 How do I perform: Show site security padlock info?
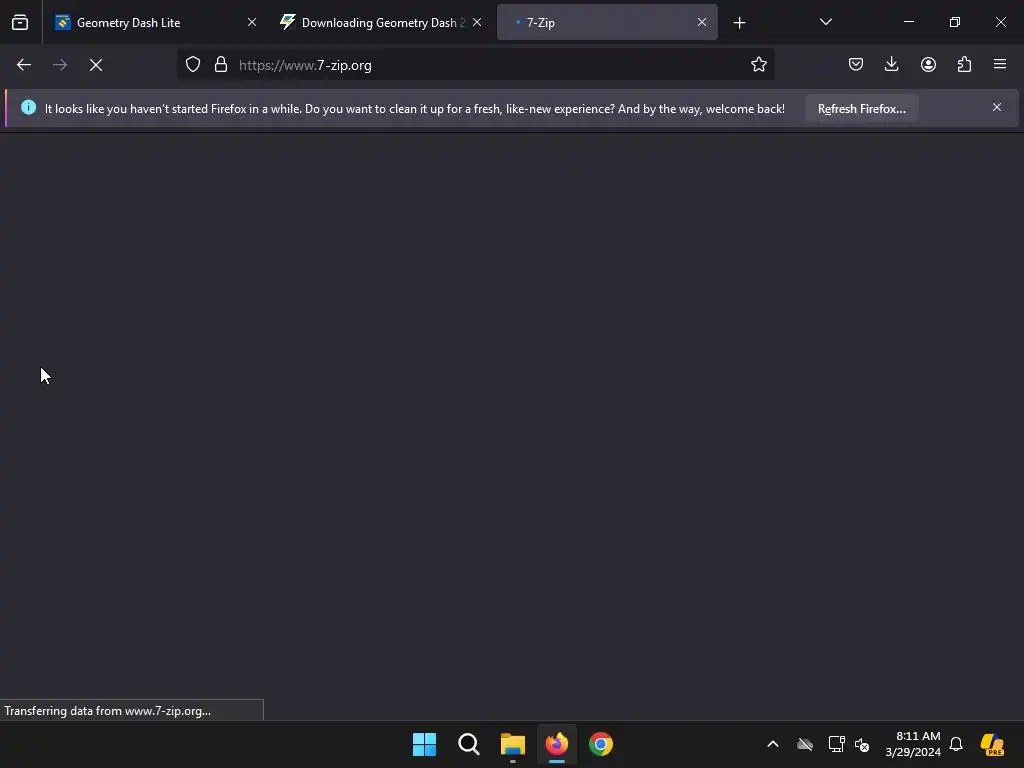click(221, 65)
